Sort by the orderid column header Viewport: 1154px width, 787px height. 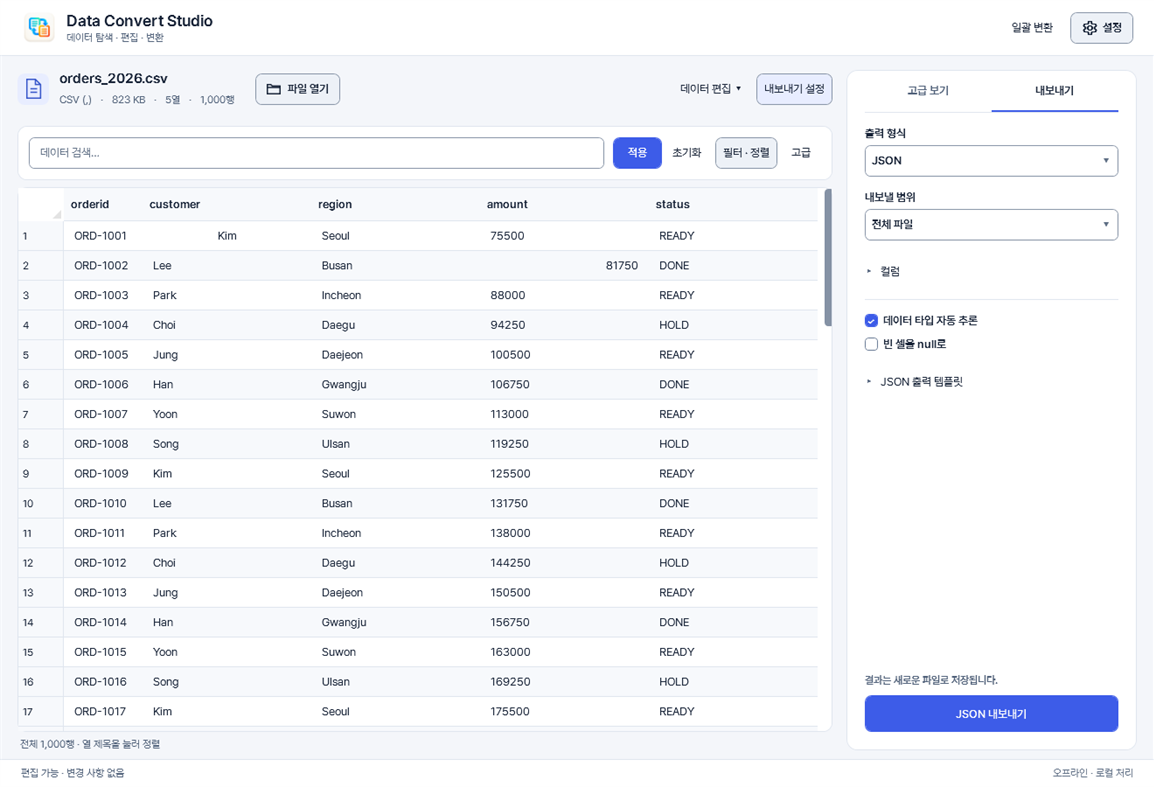pyautogui.click(x=90, y=205)
